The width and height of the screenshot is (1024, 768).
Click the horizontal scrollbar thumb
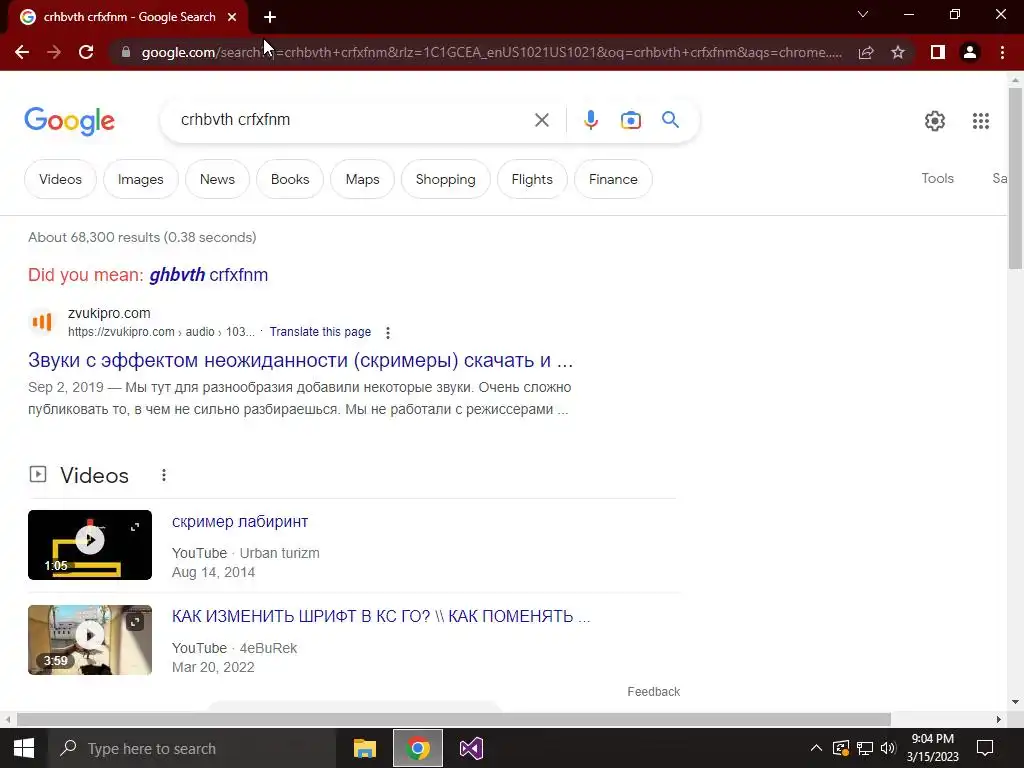pyautogui.click(x=453, y=720)
